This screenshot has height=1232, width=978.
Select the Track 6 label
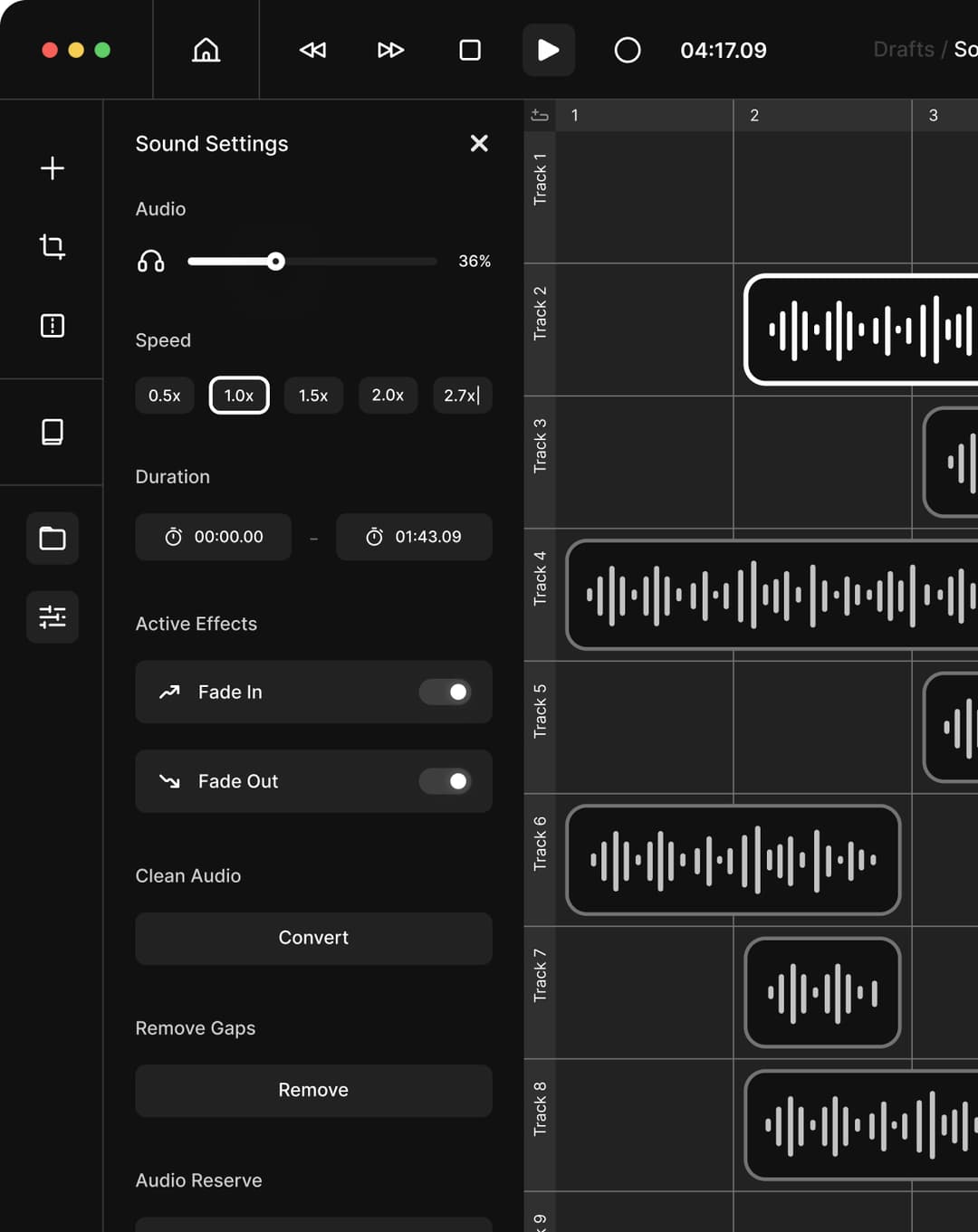click(x=540, y=843)
